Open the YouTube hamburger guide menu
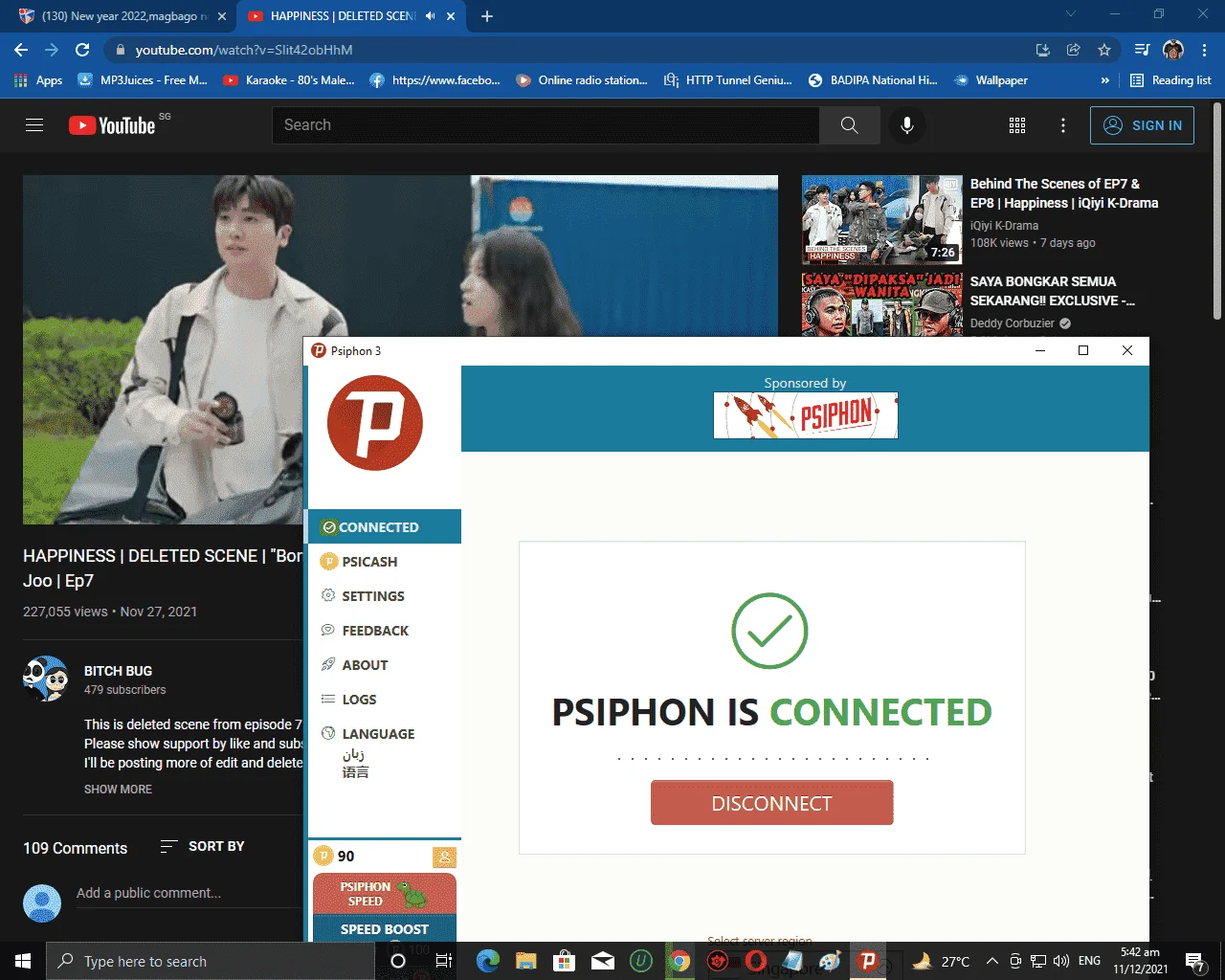Image resolution: width=1225 pixels, height=980 pixels. coord(34,124)
